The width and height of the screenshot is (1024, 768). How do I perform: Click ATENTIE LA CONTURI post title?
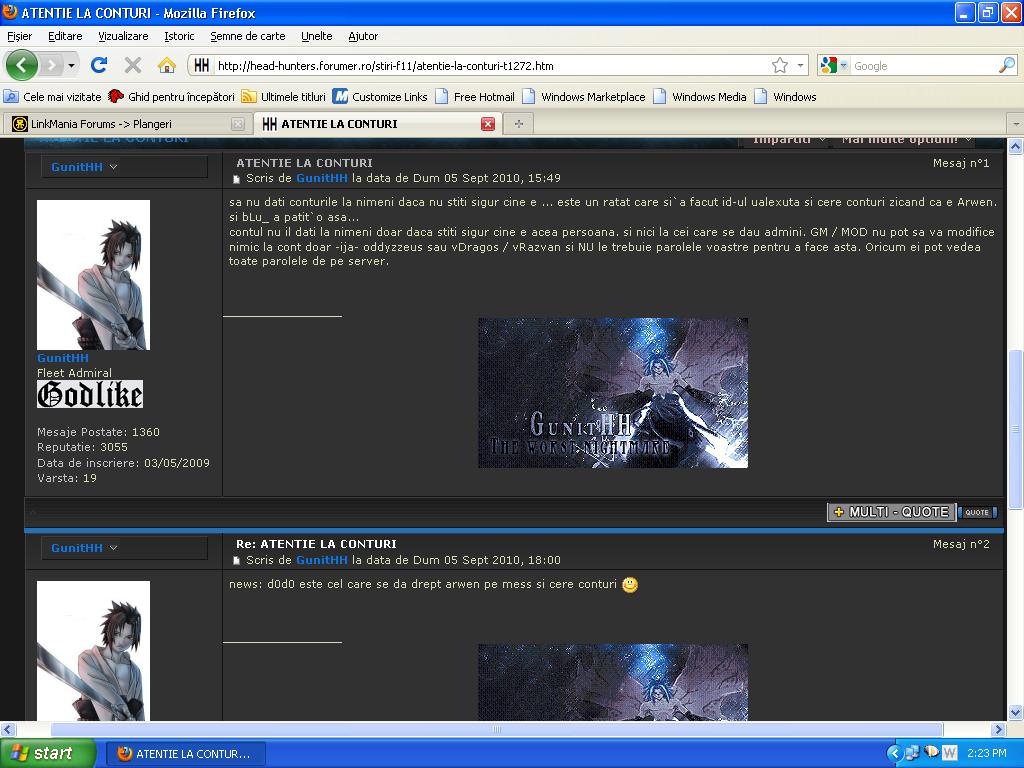(304, 163)
